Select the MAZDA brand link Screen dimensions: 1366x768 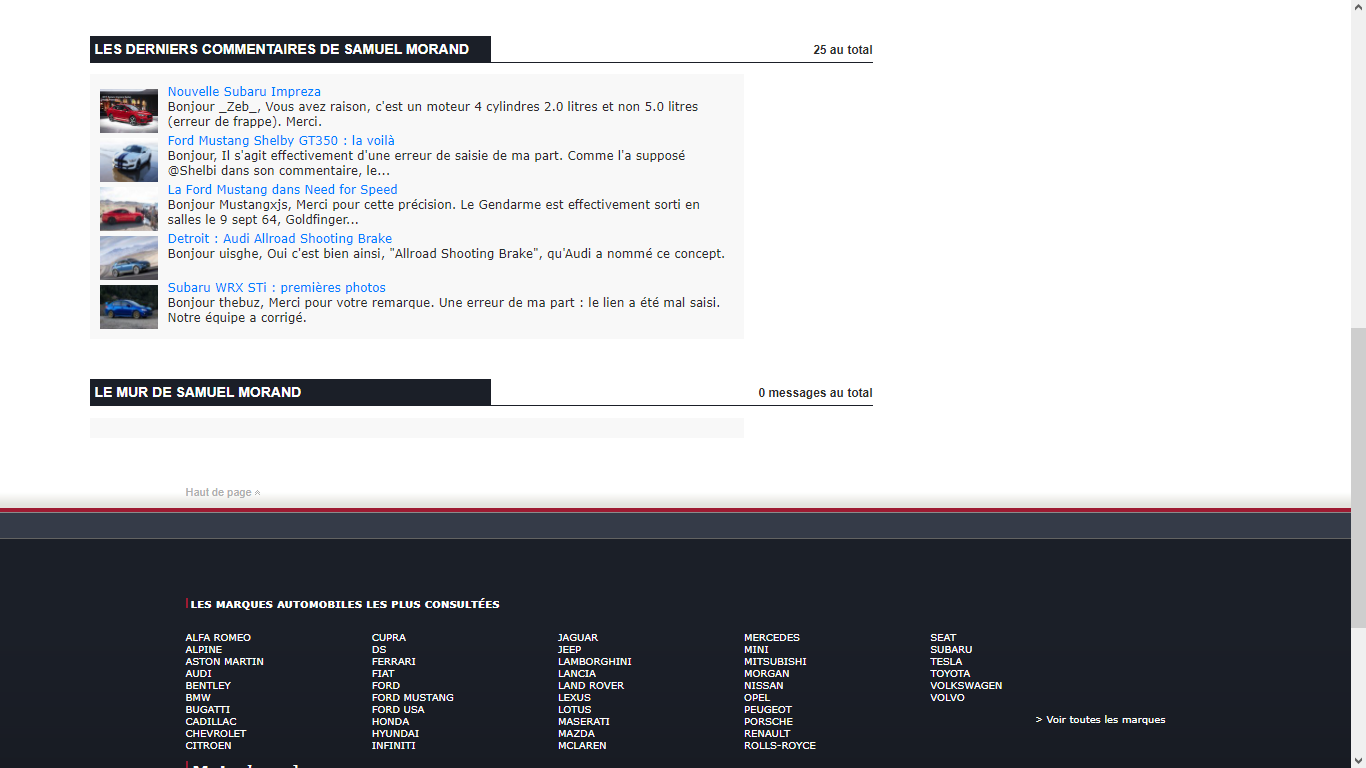[576, 734]
